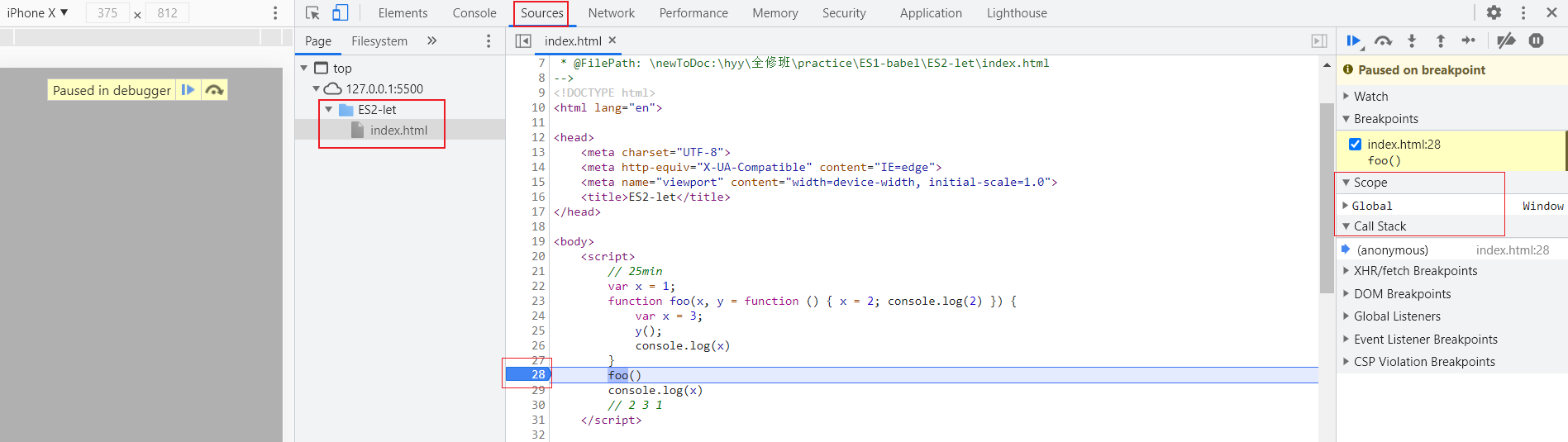Screen dimensions: 1568x442
Task: Open the Sources tab
Action: pyautogui.click(x=541, y=13)
